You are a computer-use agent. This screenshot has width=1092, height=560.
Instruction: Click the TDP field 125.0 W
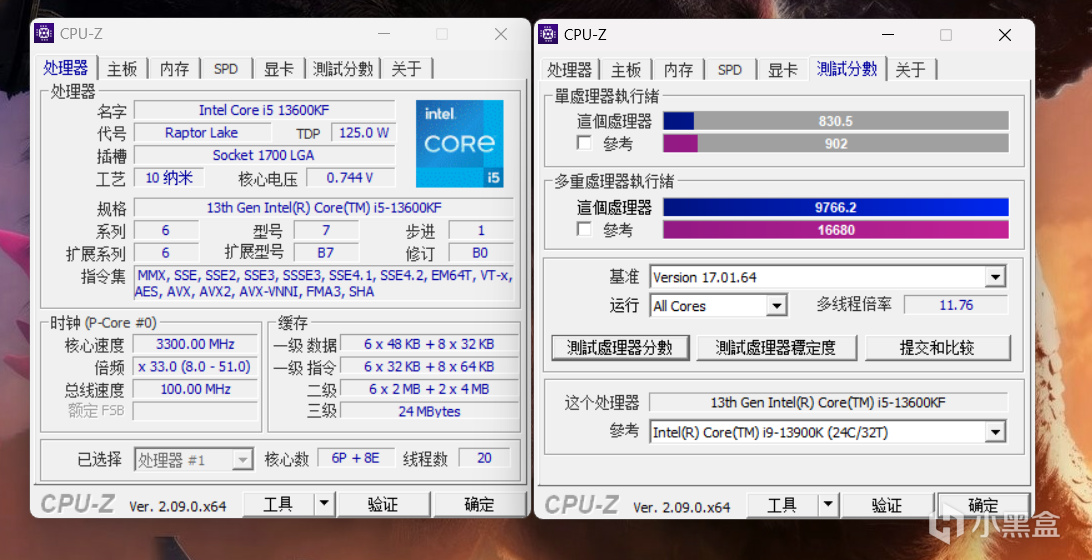[363, 132]
